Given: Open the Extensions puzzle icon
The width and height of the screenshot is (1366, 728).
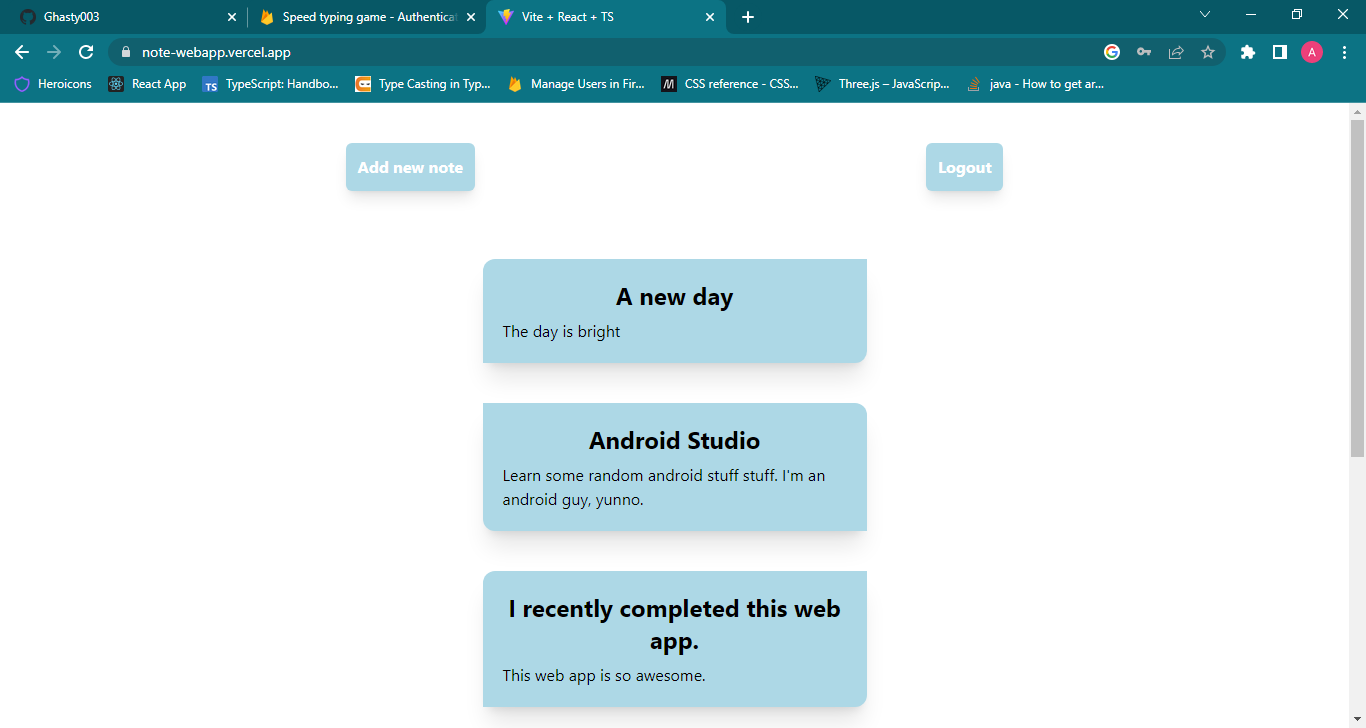Looking at the screenshot, I should point(1247,52).
